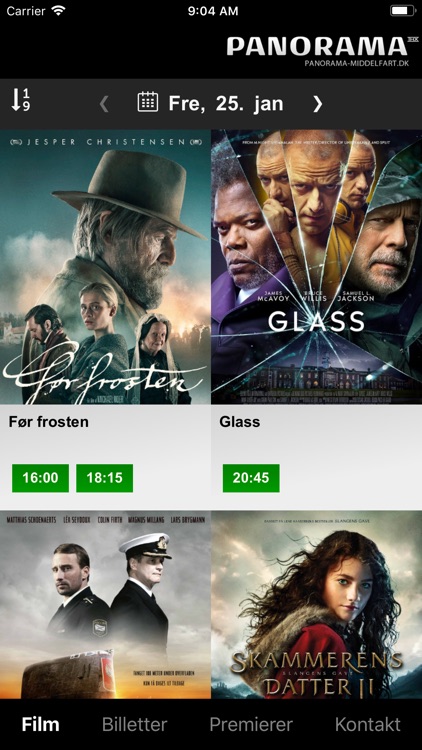Open the Før frosten movie poster
422x750 pixels.
tap(105, 267)
